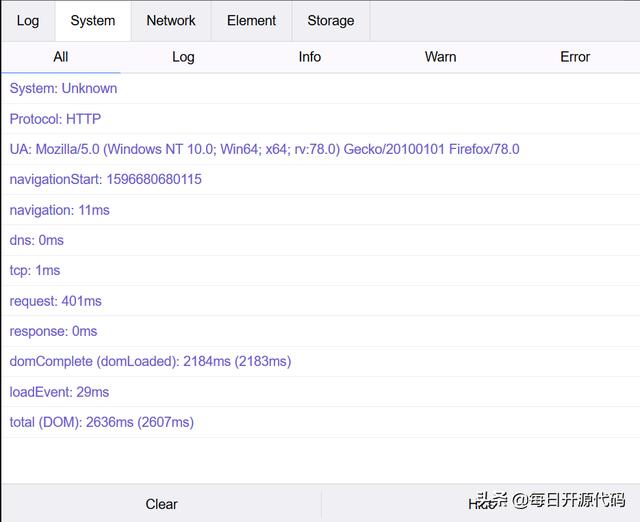Viewport: 640px width, 522px height.
Task: Select the Storage tab
Action: coord(330,21)
